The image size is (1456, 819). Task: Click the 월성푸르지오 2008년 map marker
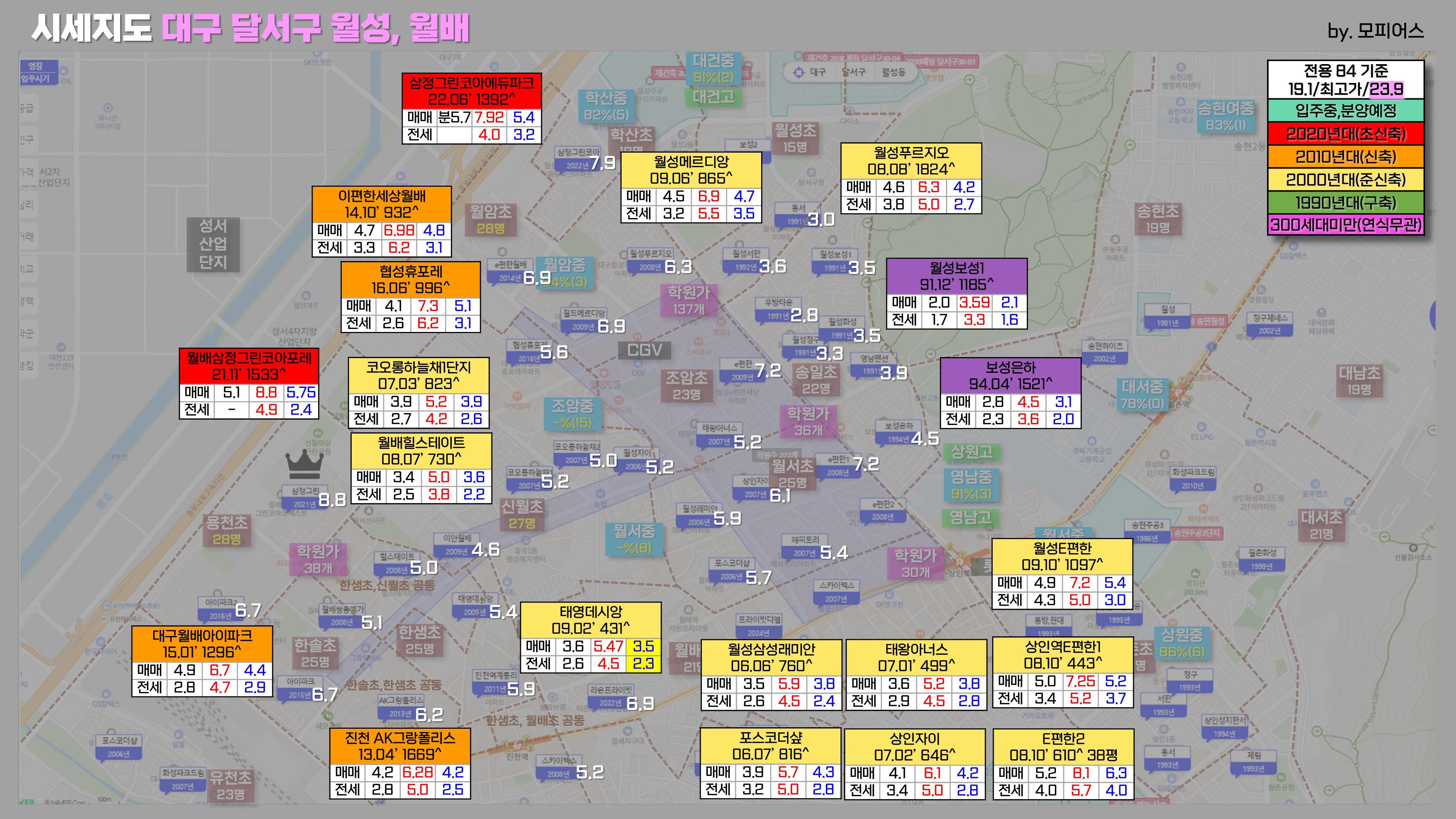[650, 261]
